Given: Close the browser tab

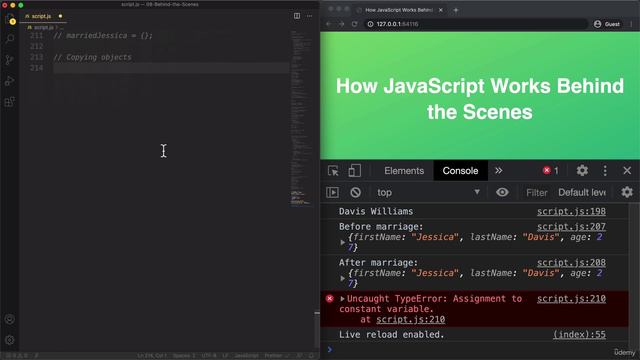Looking at the screenshot, I should coord(441,10).
